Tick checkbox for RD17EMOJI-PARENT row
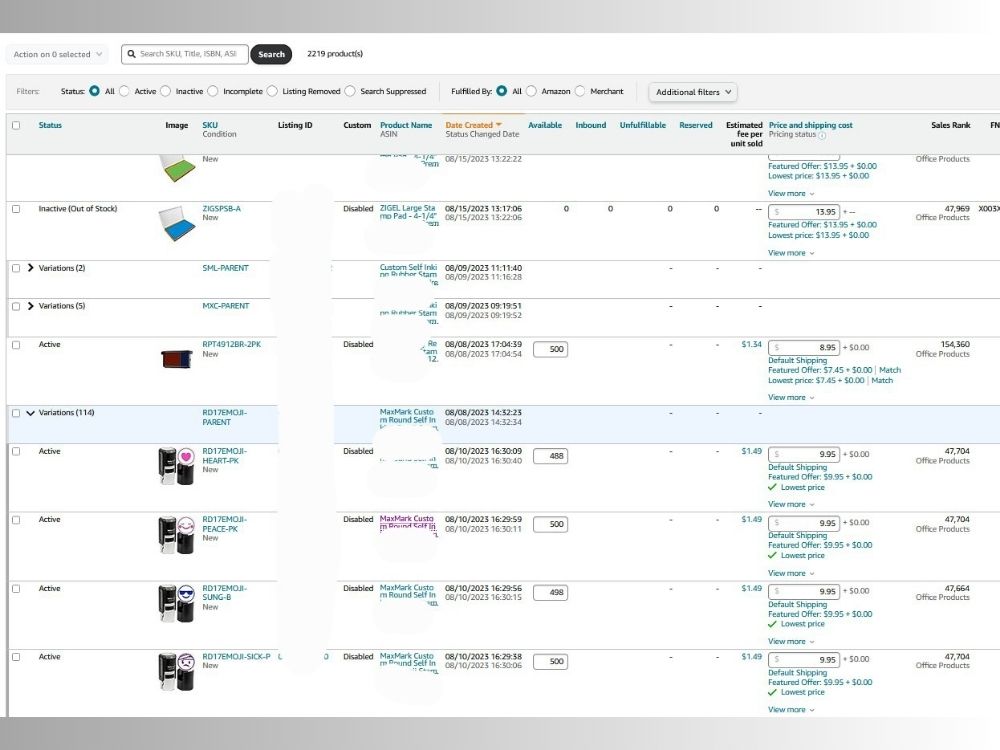This screenshot has height=750, width=1000. click(x=16, y=413)
